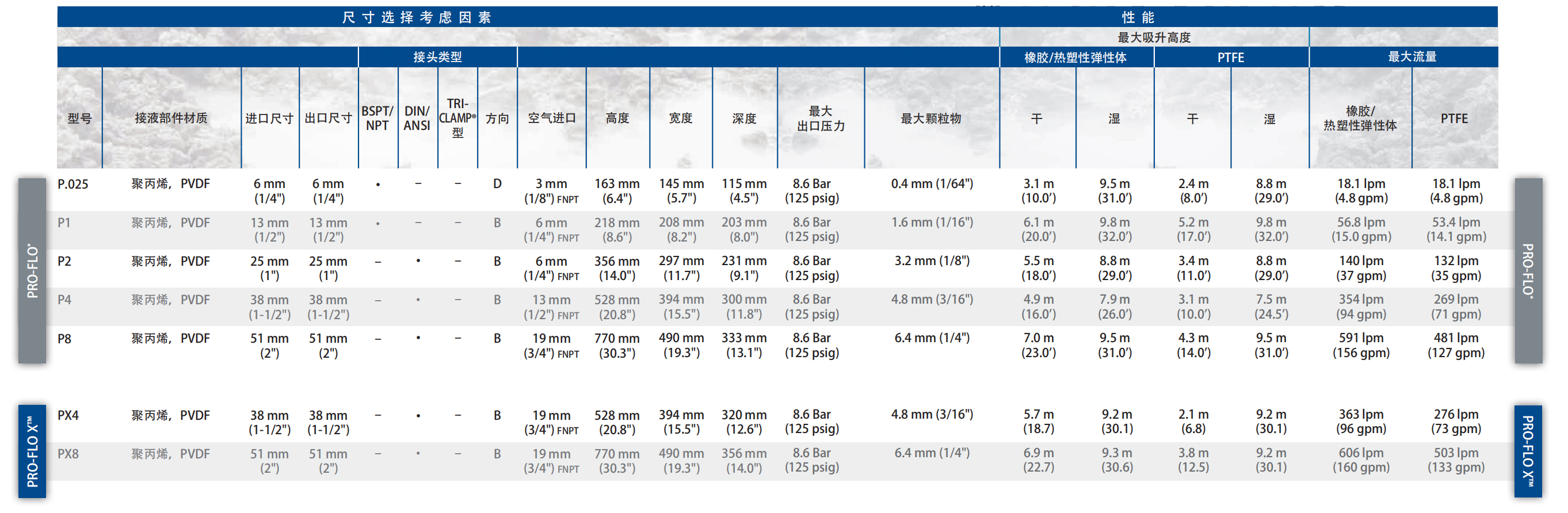Click the 503 lpm (133 gpm) cell
Image resolution: width=1568 pixels, height=513 pixels.
coord(1456,460)
